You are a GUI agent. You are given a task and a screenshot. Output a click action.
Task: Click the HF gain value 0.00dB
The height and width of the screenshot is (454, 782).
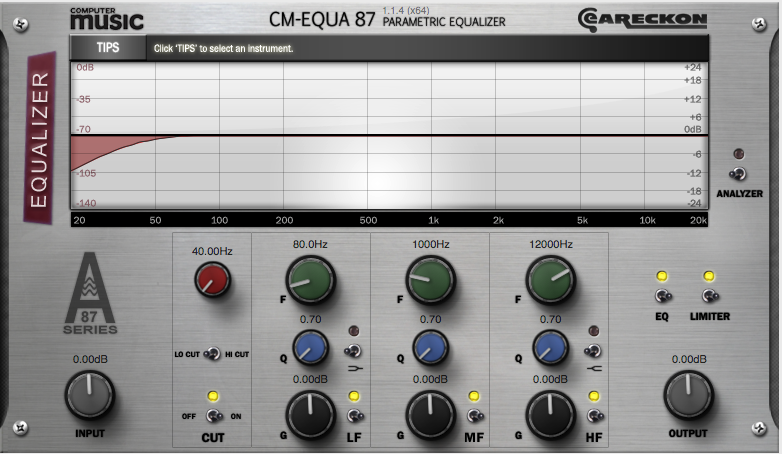tap(551, 379)
